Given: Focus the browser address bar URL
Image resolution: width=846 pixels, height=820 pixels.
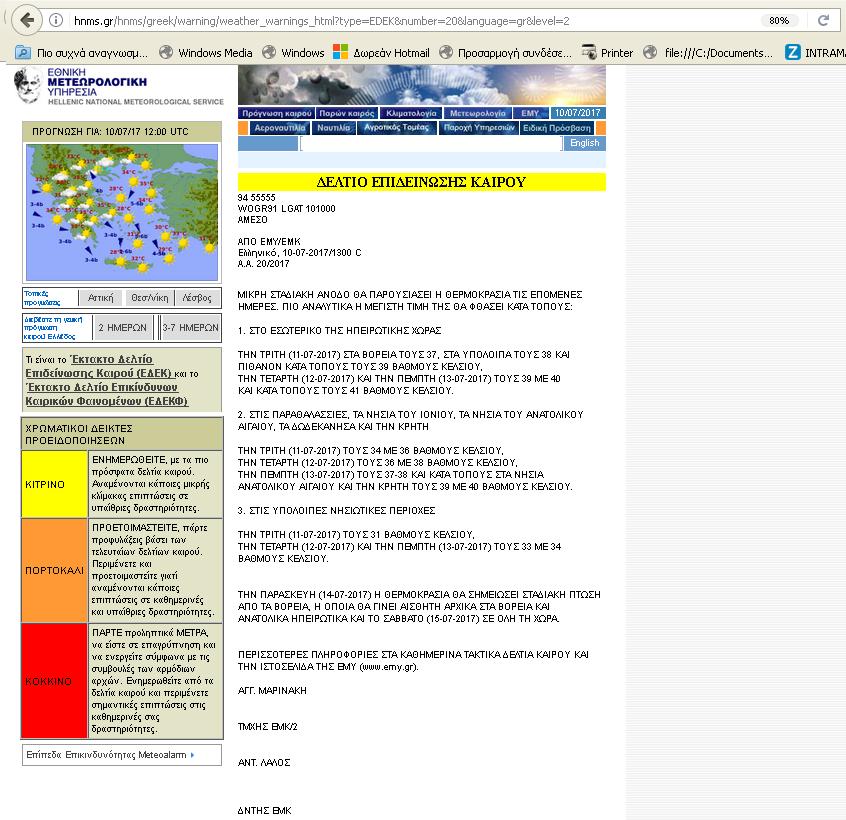Looking at the screenshot, I should 322,21.
